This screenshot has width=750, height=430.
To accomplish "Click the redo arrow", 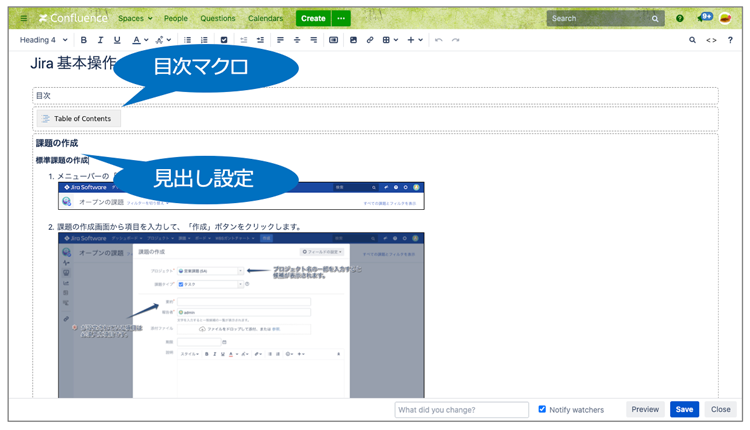I will pyautogui.click(x=455, y=40).
